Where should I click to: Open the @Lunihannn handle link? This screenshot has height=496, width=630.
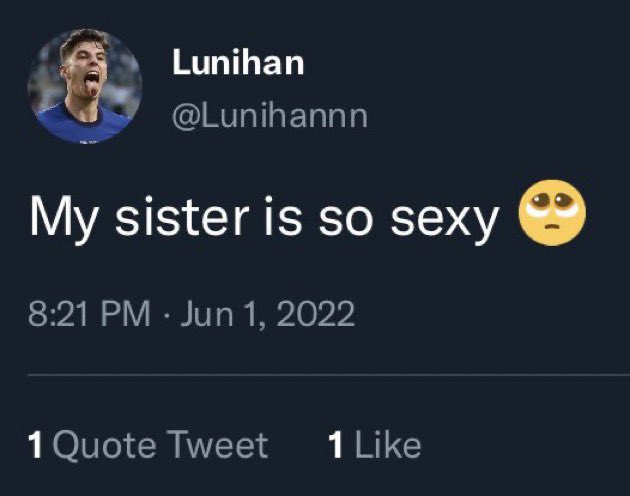click(270, 117)
